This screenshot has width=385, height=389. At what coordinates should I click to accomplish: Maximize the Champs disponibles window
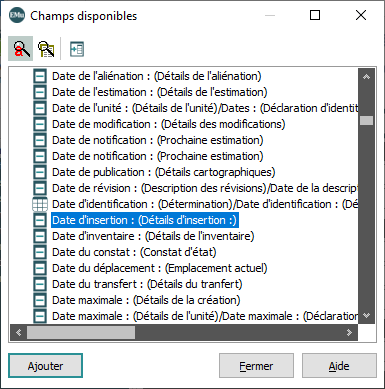coord(315,15)
